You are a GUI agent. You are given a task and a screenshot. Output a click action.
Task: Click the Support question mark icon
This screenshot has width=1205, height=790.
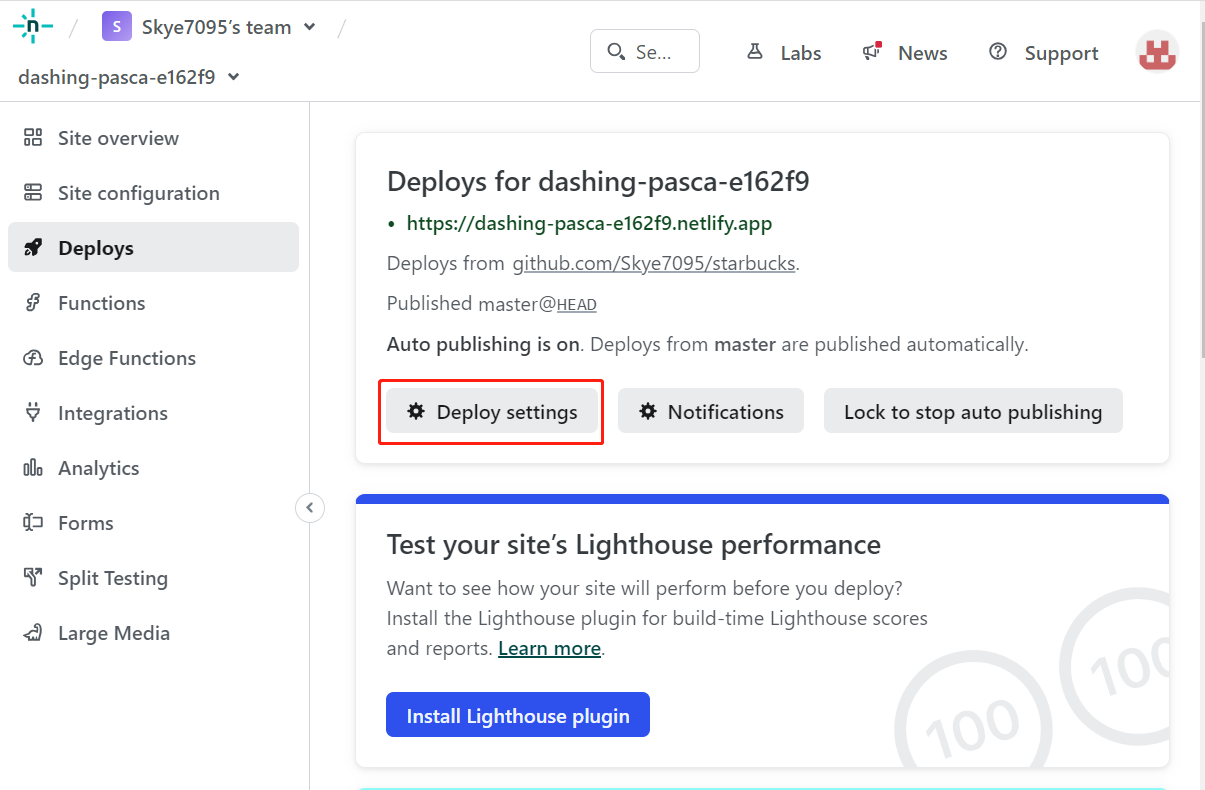[x=997, y=52]
